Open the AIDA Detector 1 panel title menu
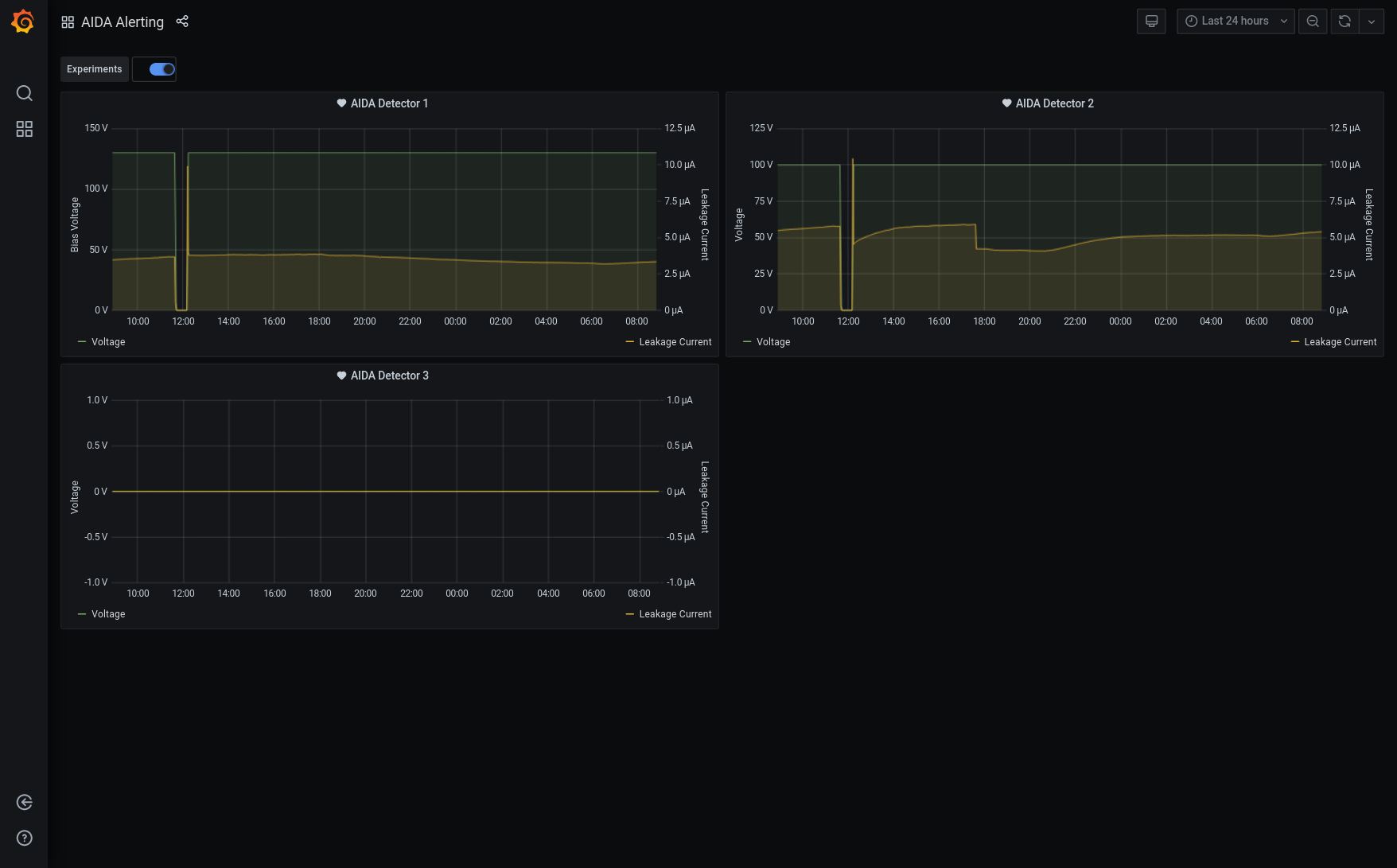The image size is (1397, 868). click(389, 103)
